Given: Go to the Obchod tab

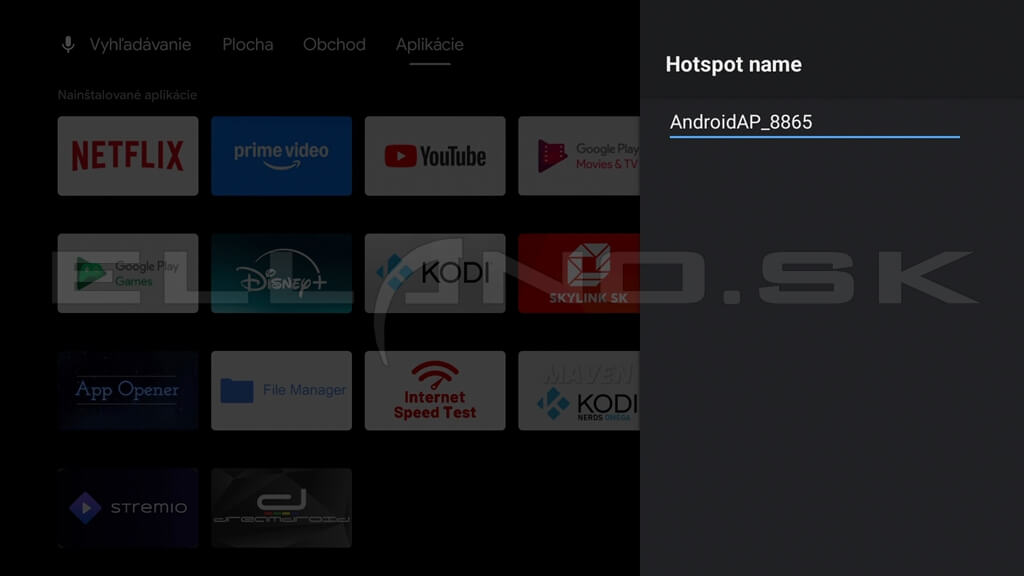Looking at the screenshot, I should (334, 45).
